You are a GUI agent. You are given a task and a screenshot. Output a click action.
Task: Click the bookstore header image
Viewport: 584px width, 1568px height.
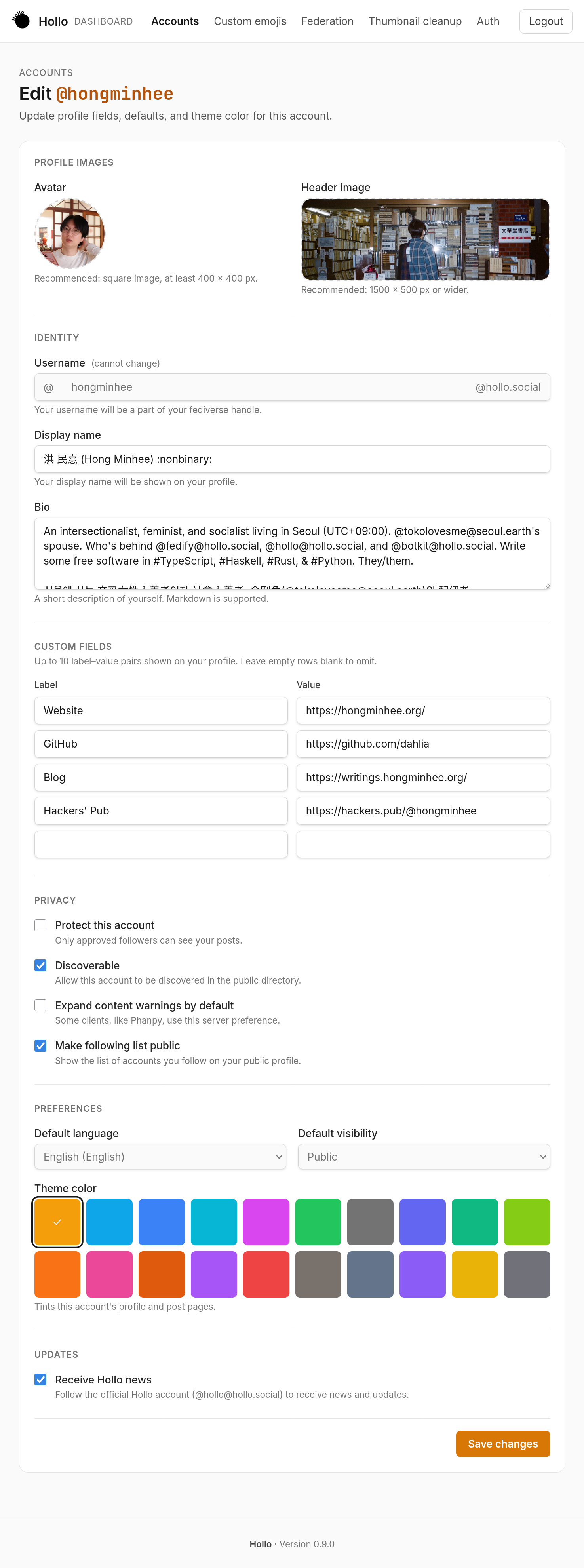point(425,239)
